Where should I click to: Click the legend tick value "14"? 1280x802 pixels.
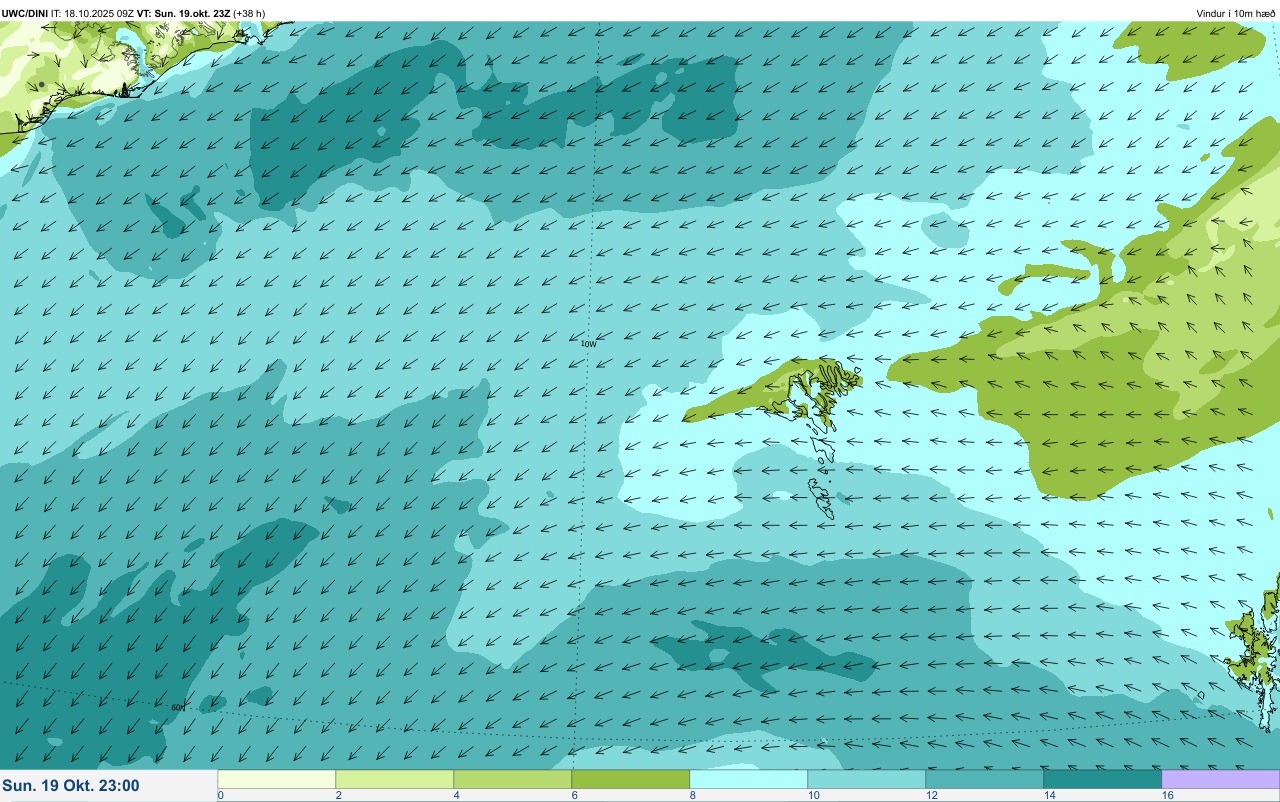click(1049, 795)
